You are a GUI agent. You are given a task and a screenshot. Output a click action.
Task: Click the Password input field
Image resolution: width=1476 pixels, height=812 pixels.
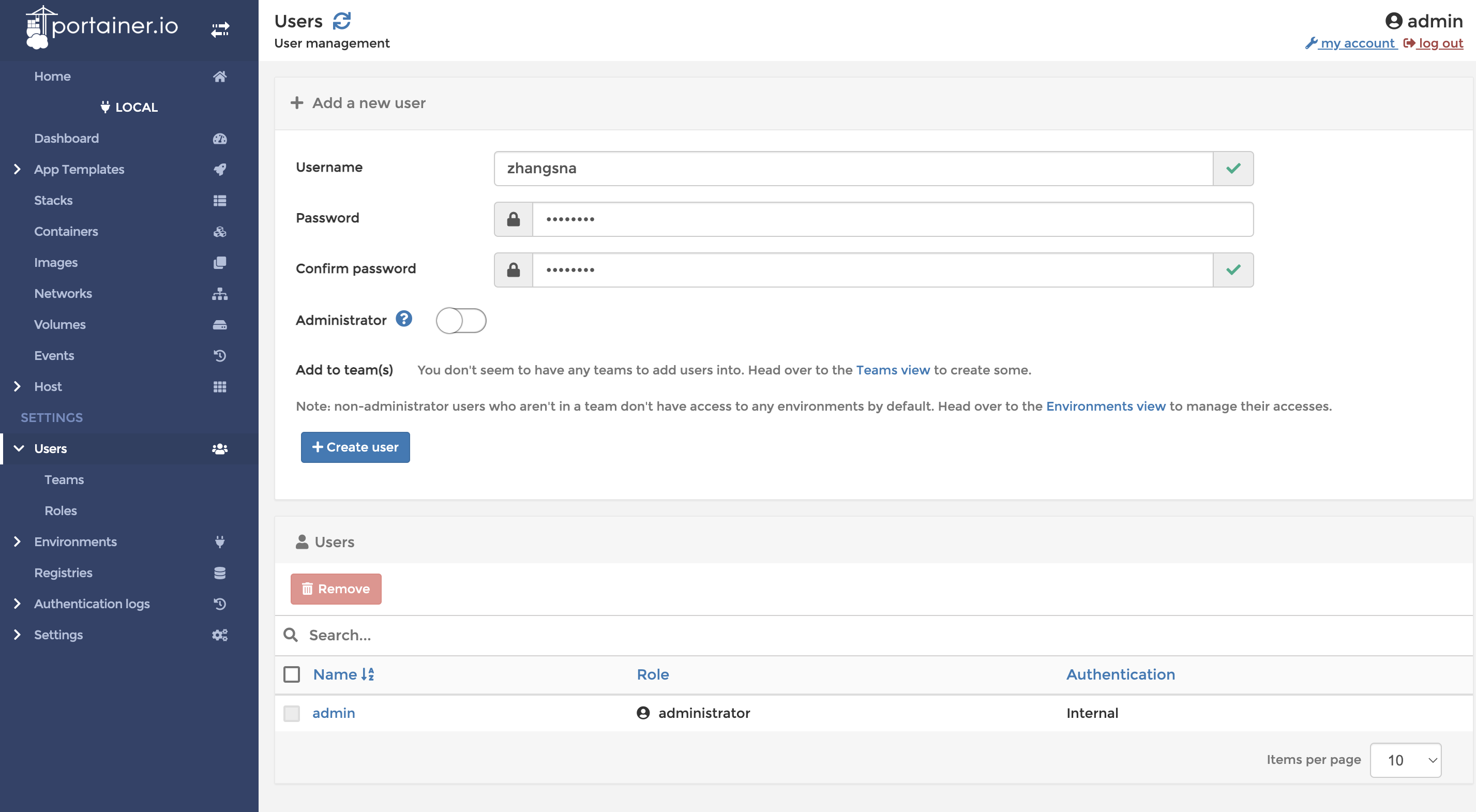pyautogui.click(x=893, y=219)
